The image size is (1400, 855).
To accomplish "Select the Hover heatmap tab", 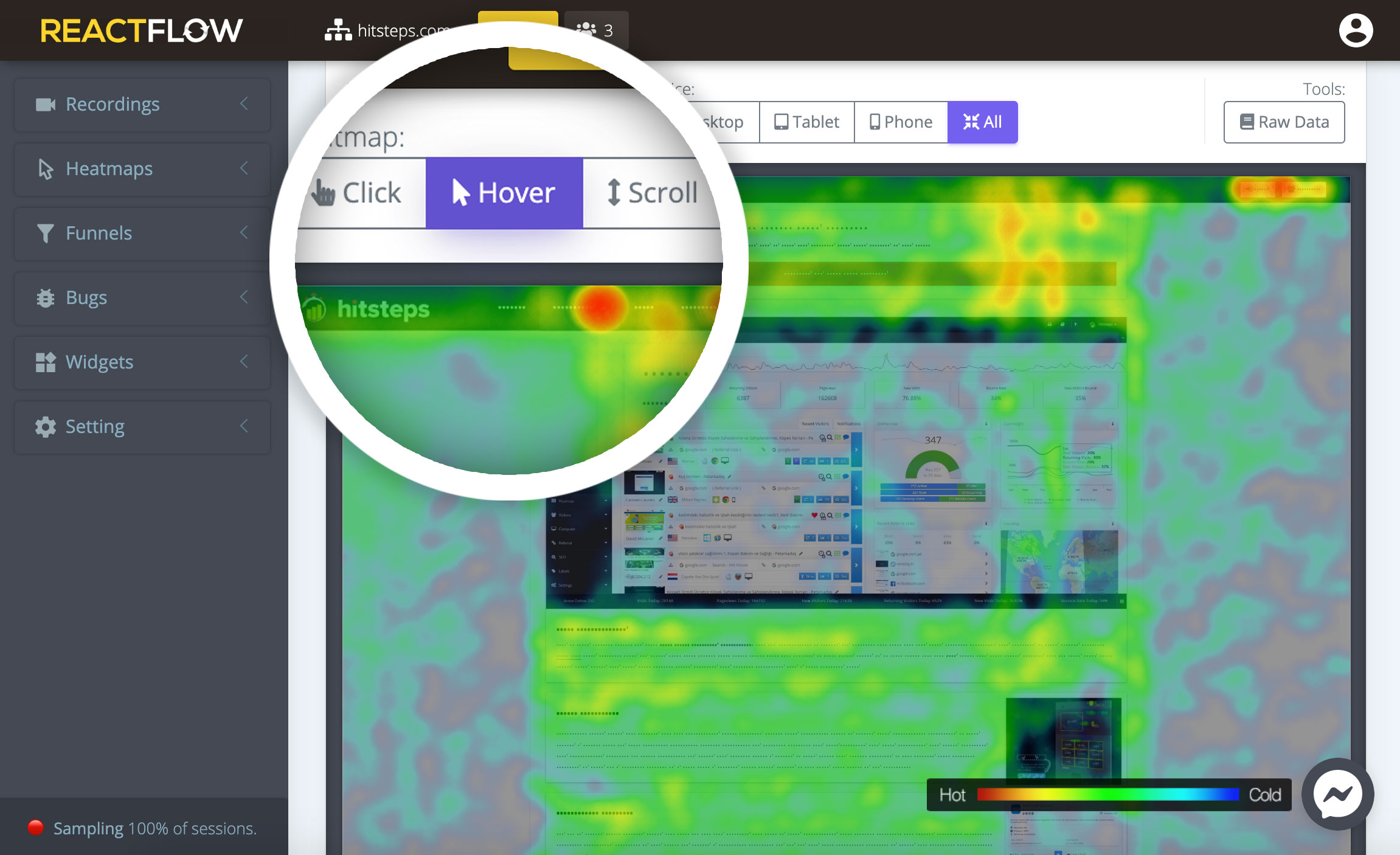I will [x=502, y=192].
